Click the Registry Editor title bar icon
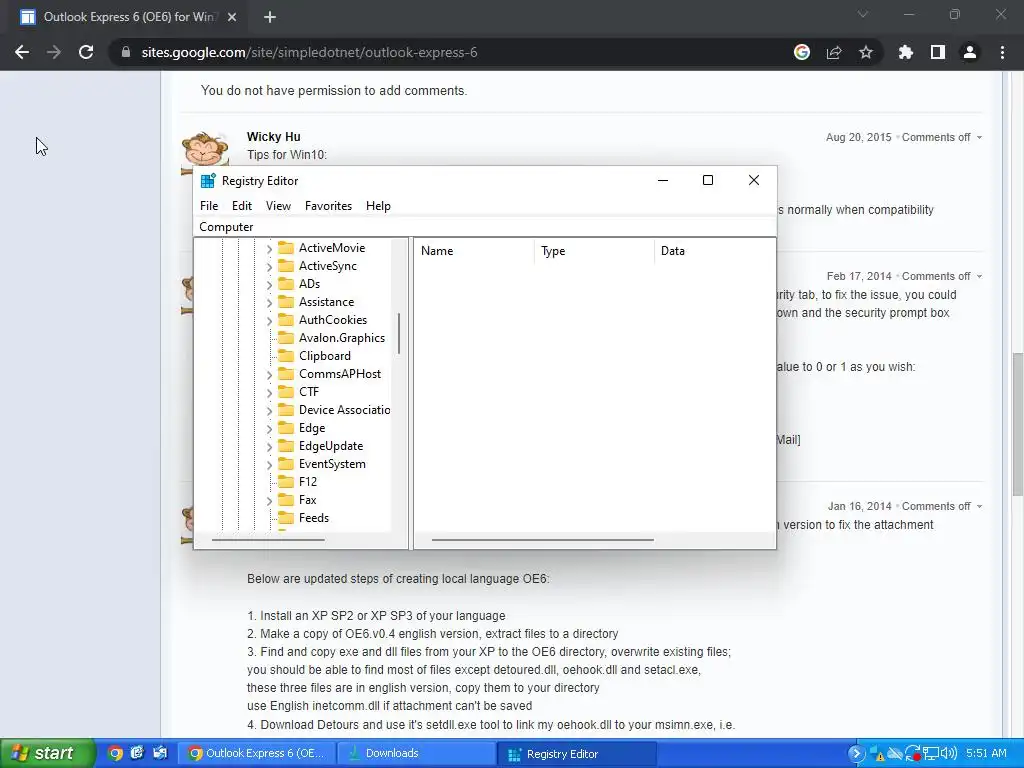Screen dimensions: 1024x768 coord(208,181)
